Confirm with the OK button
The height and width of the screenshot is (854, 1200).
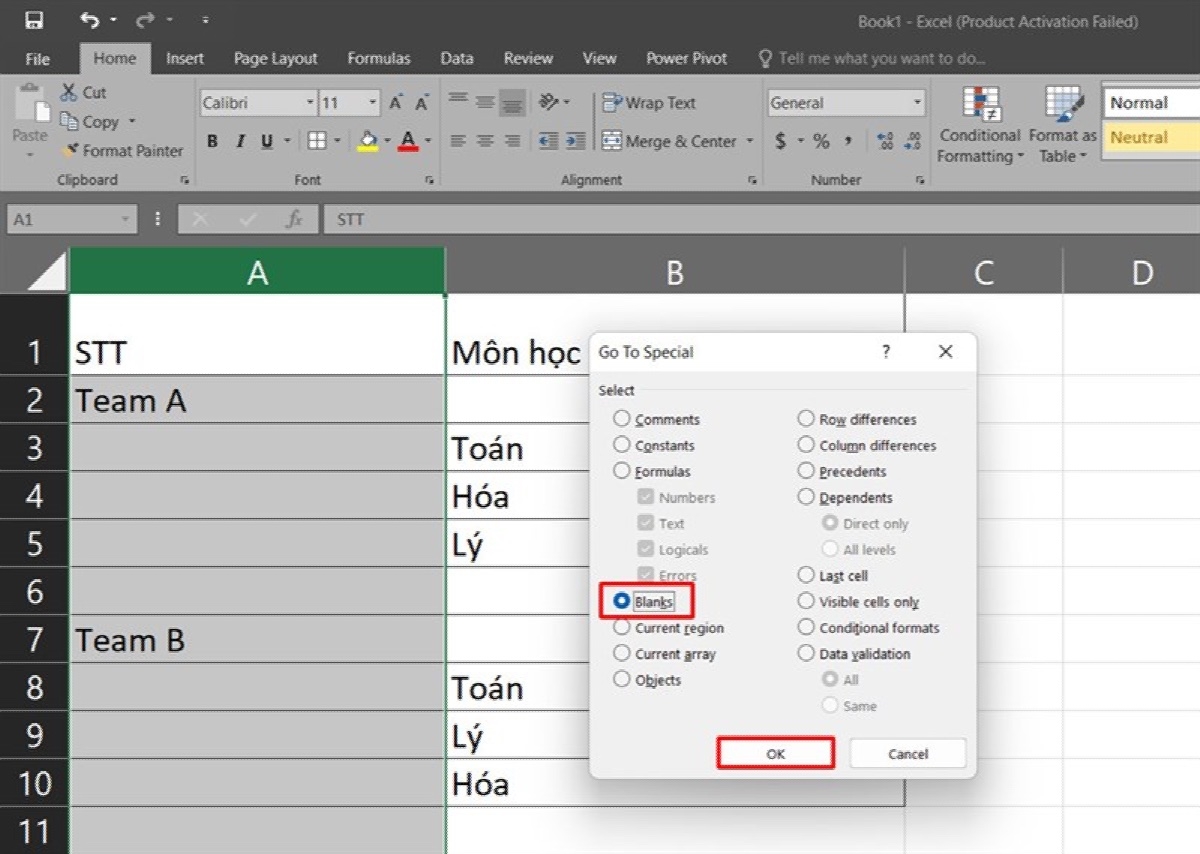[775, 753]
